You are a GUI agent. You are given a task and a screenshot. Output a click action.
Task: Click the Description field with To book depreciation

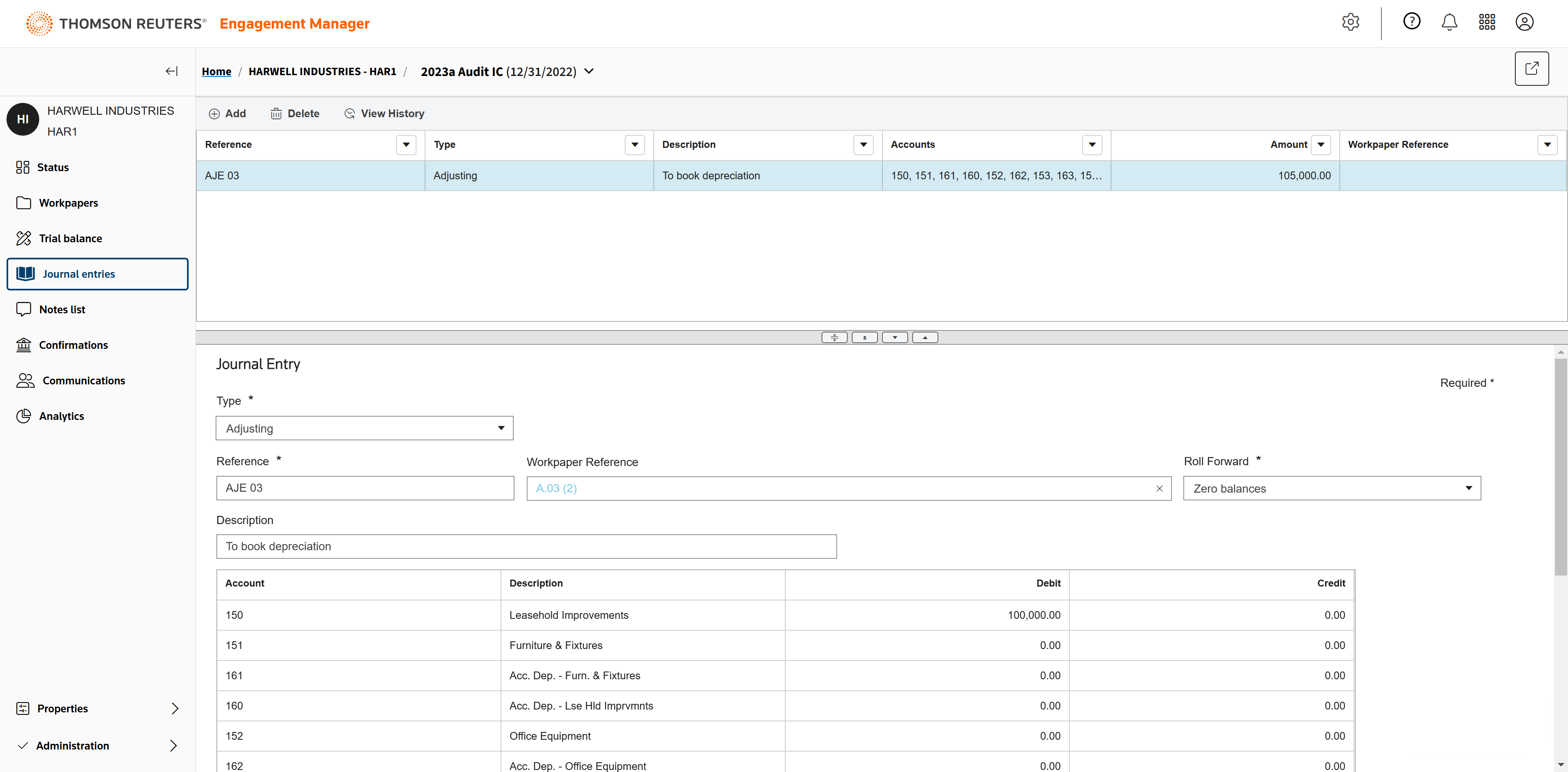pos(526,546)
